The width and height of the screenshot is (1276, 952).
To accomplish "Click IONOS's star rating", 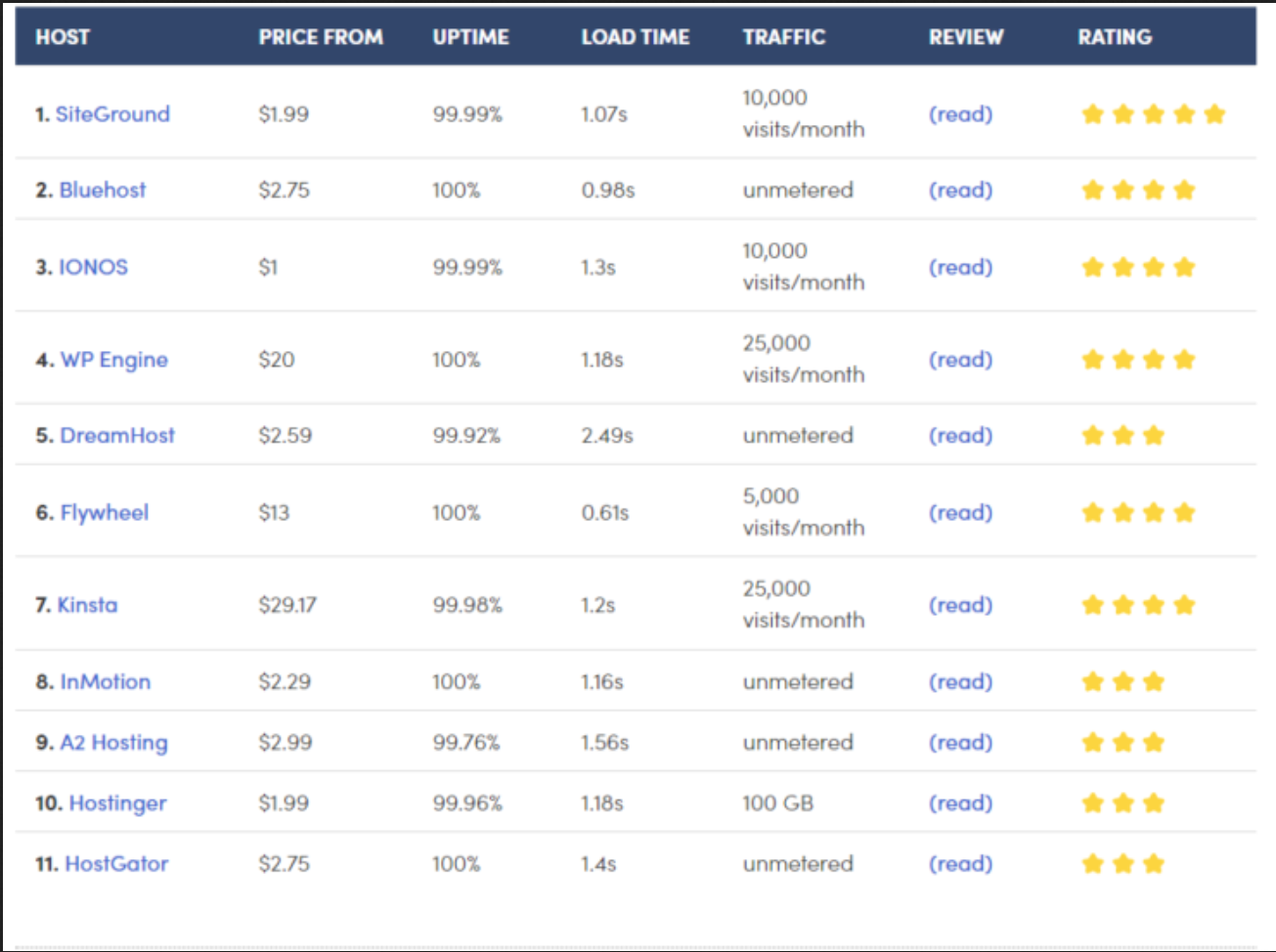I will pyautogui.click(x=1138, y=267).
